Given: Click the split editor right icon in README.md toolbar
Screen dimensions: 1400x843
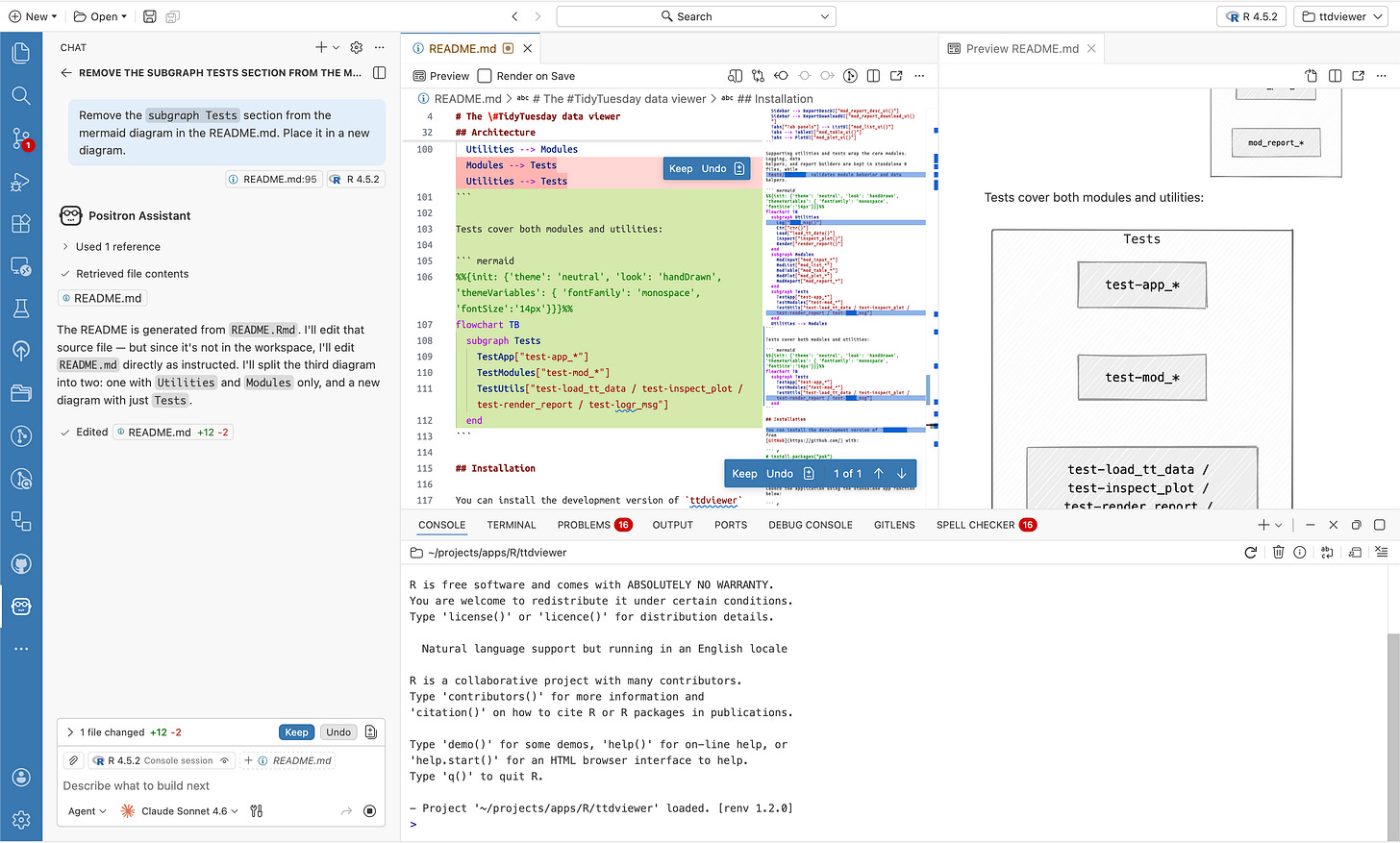Looking at the screenshot, I should pos(873,76).
